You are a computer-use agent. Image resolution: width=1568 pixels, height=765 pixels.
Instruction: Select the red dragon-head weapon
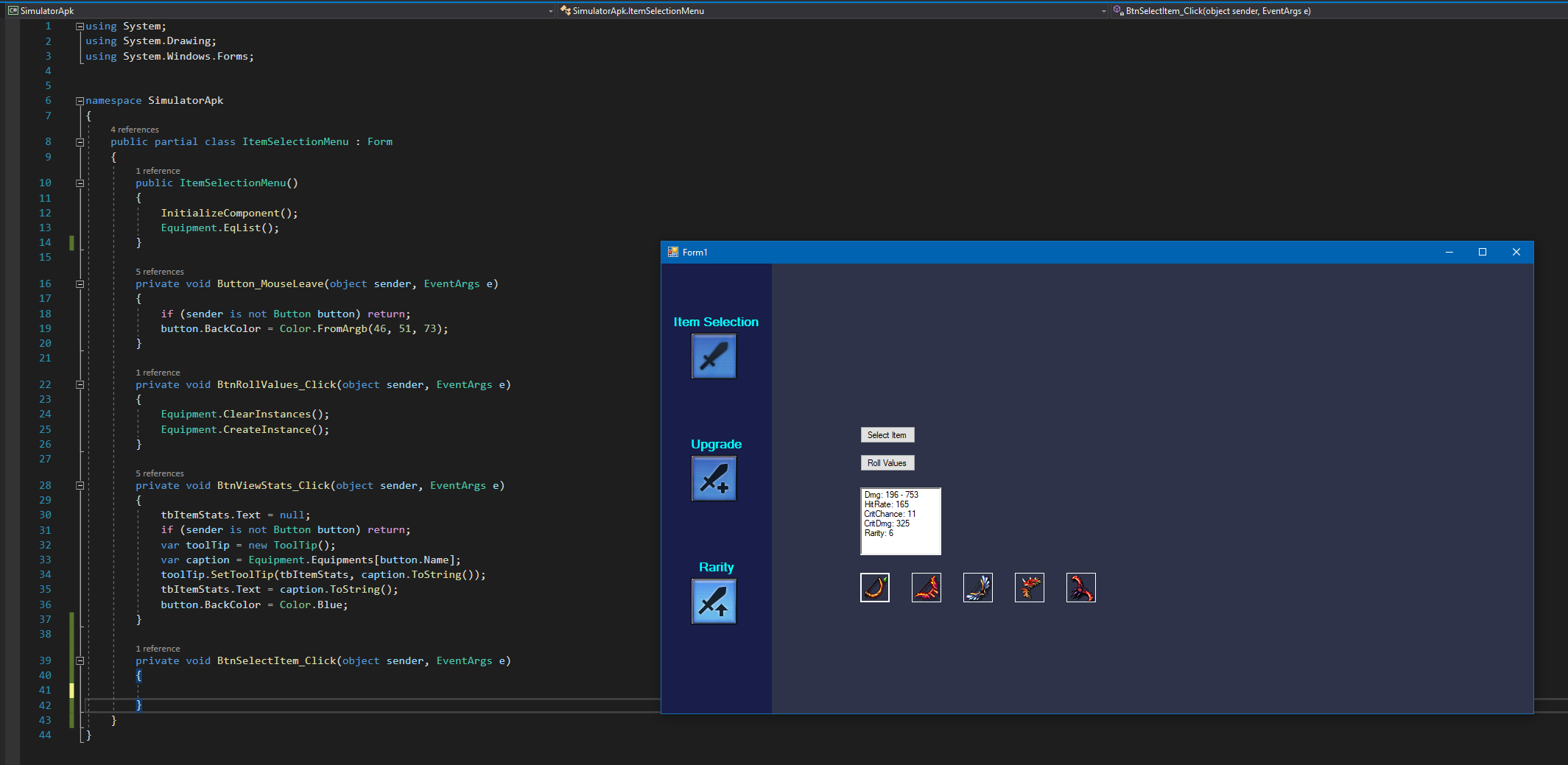click(x=1029, y=588)
